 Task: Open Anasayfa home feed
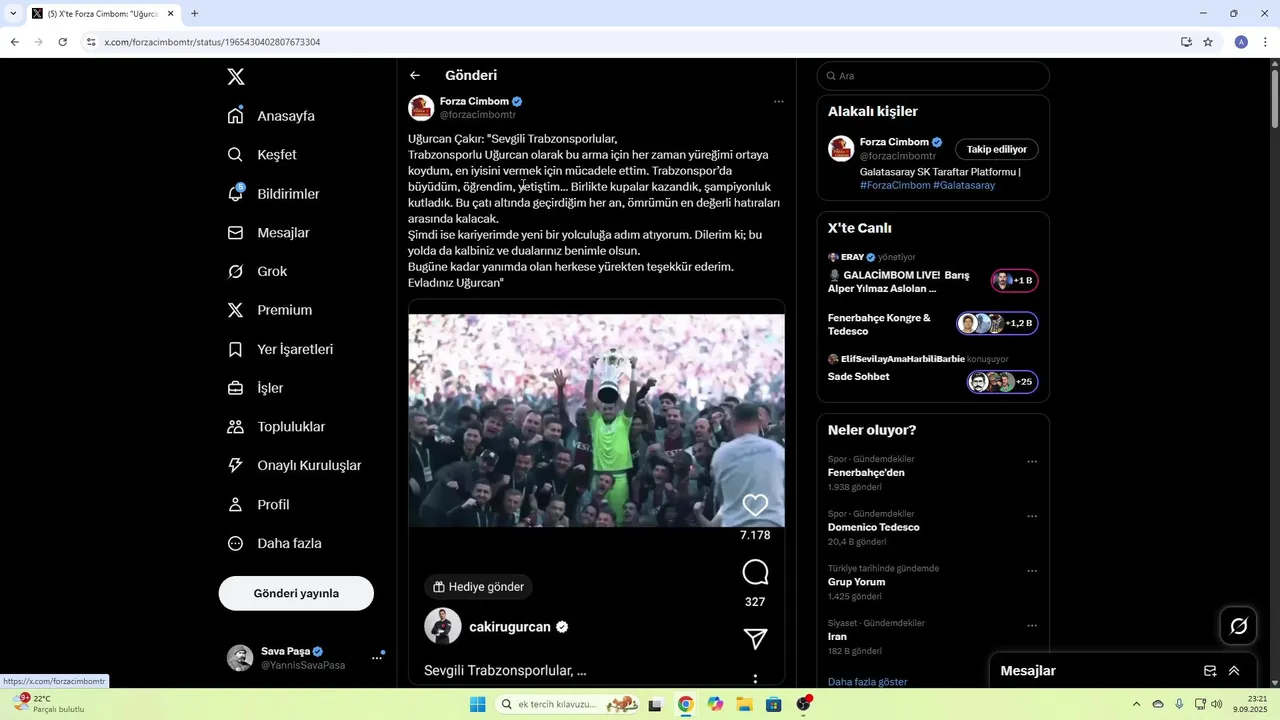point(272,116)
